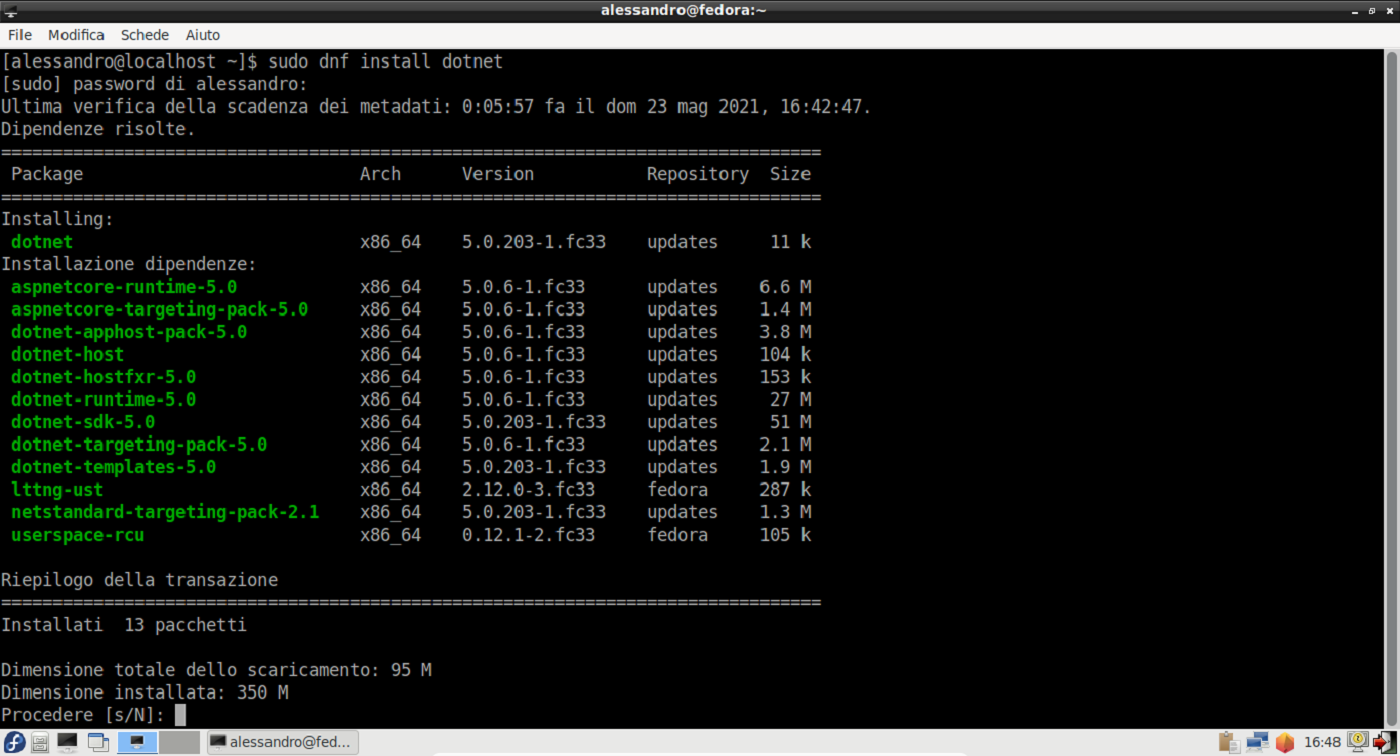Click the orange hexagon tray icon

pos(1285,742)
